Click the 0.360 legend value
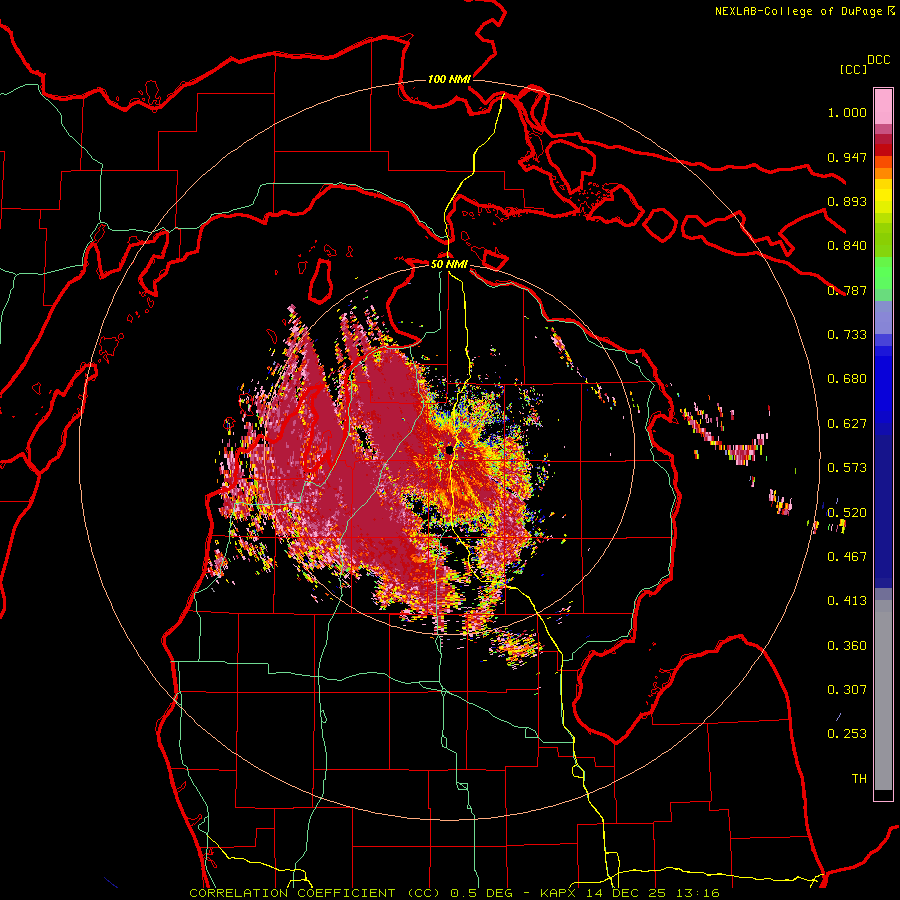Image resolution: width=900 pixels, height=900 pixels. click(847, 646)
